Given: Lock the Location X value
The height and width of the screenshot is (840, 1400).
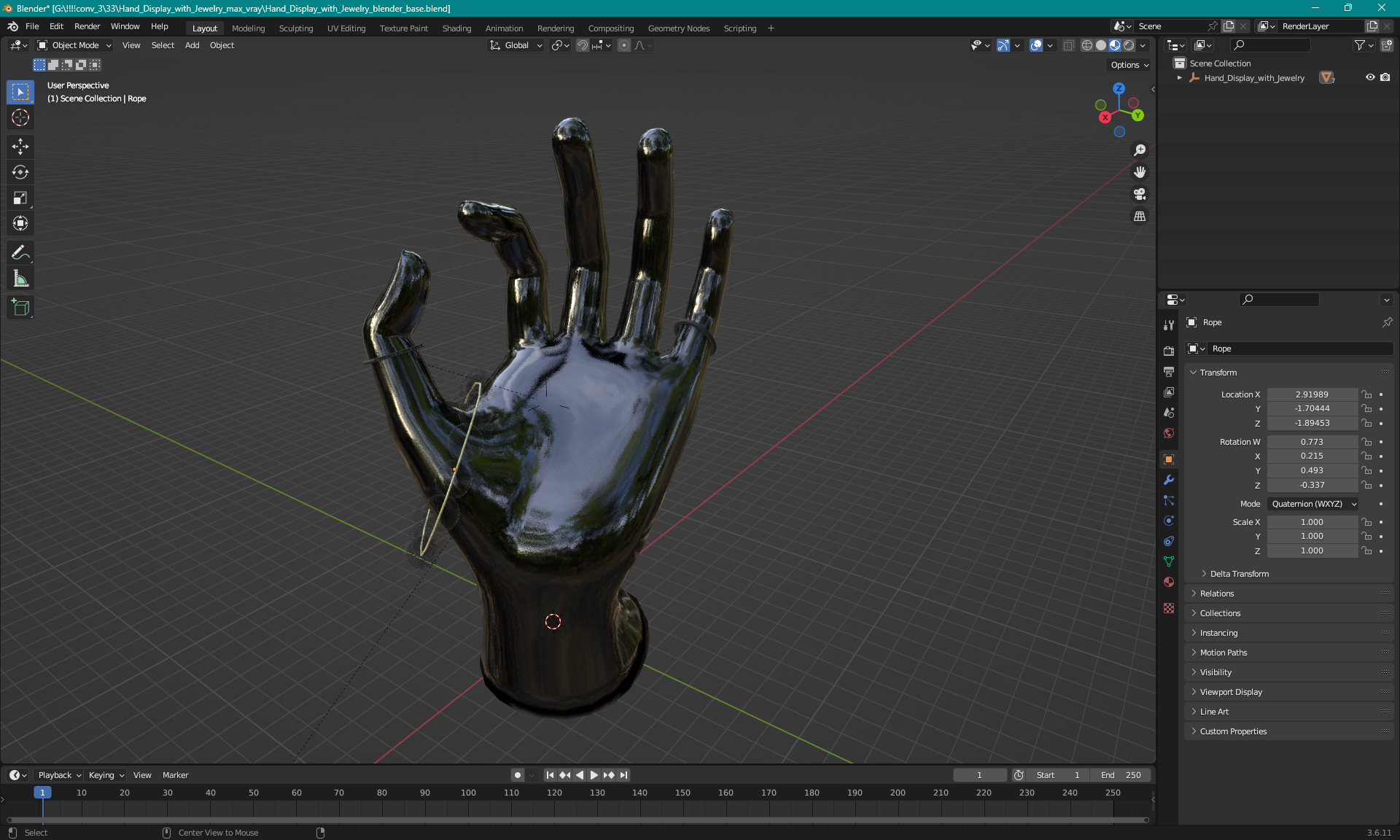Looking at the screenshot, I should 1367,394.
